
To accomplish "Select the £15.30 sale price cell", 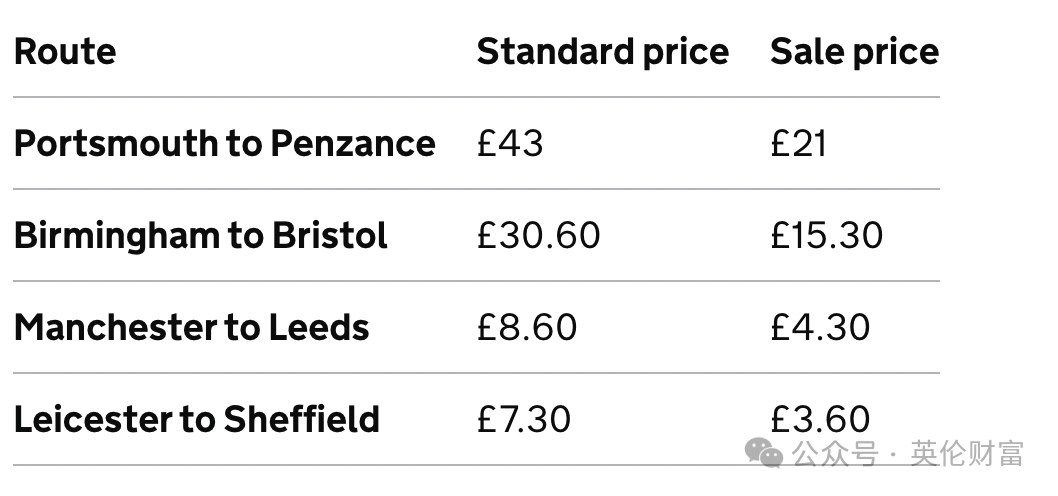I will (x=827, y=236).
